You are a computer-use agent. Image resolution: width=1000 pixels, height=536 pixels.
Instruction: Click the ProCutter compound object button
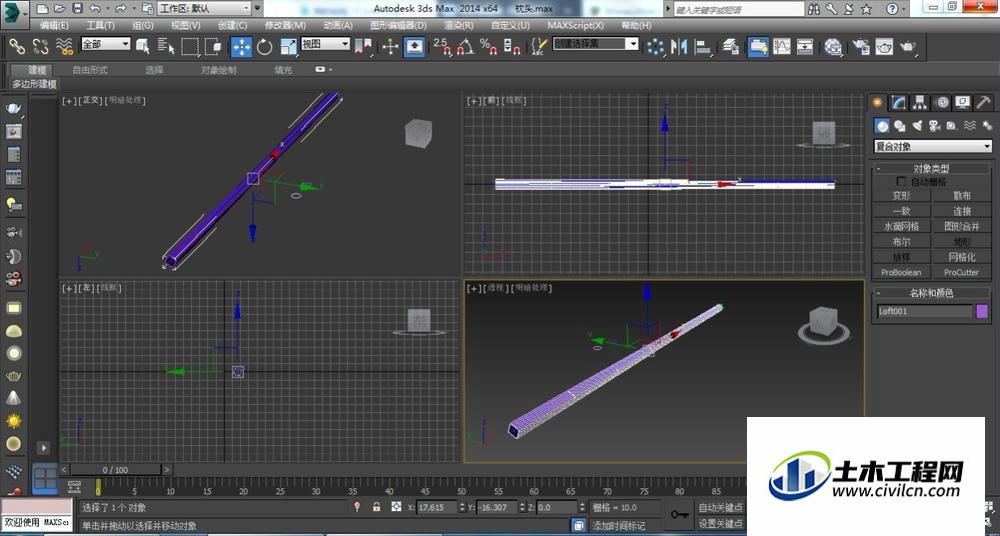click(x=962, y=272)
